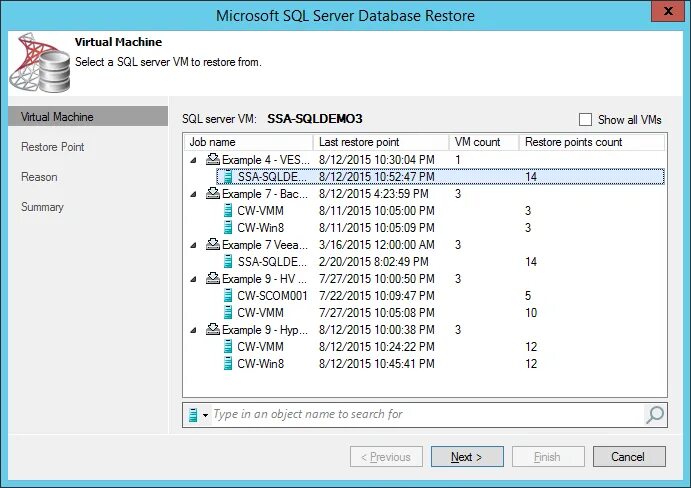The height and width of the screenshot is (488, 691).
Task: Select the Example 7 - Bac... job row
Action: (424, 194)
